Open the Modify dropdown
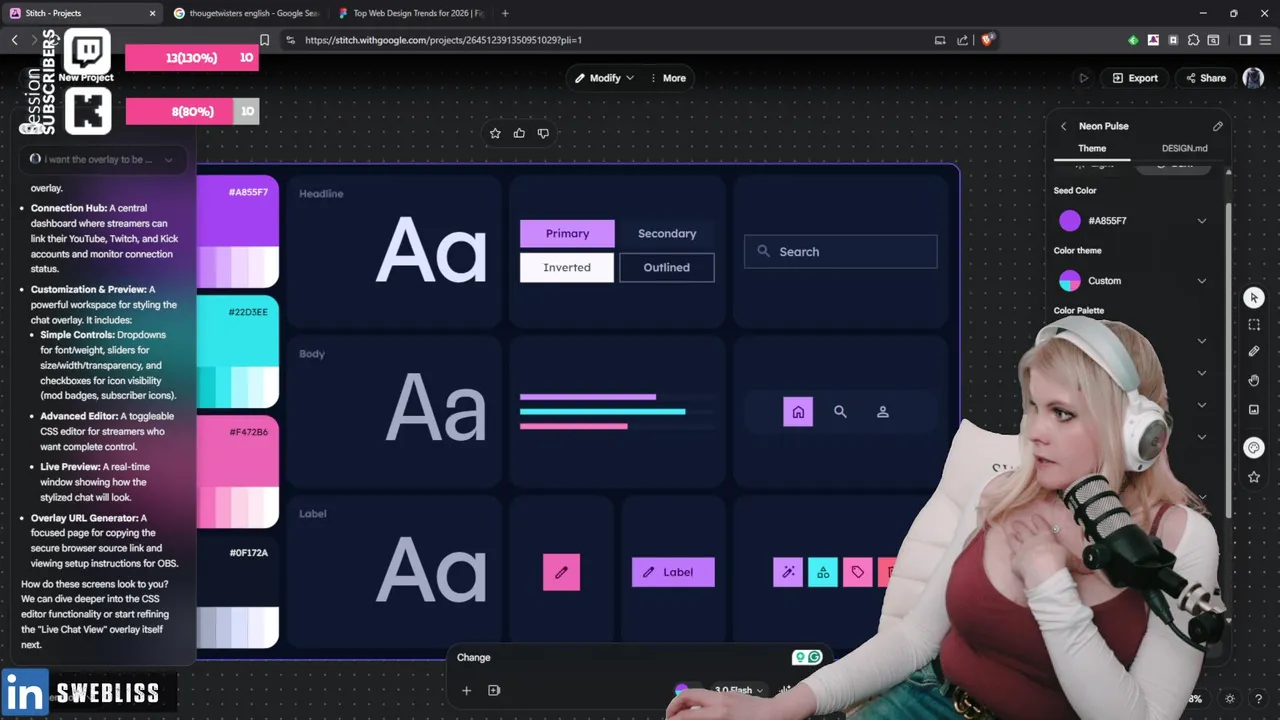 [x=604, y=78]
